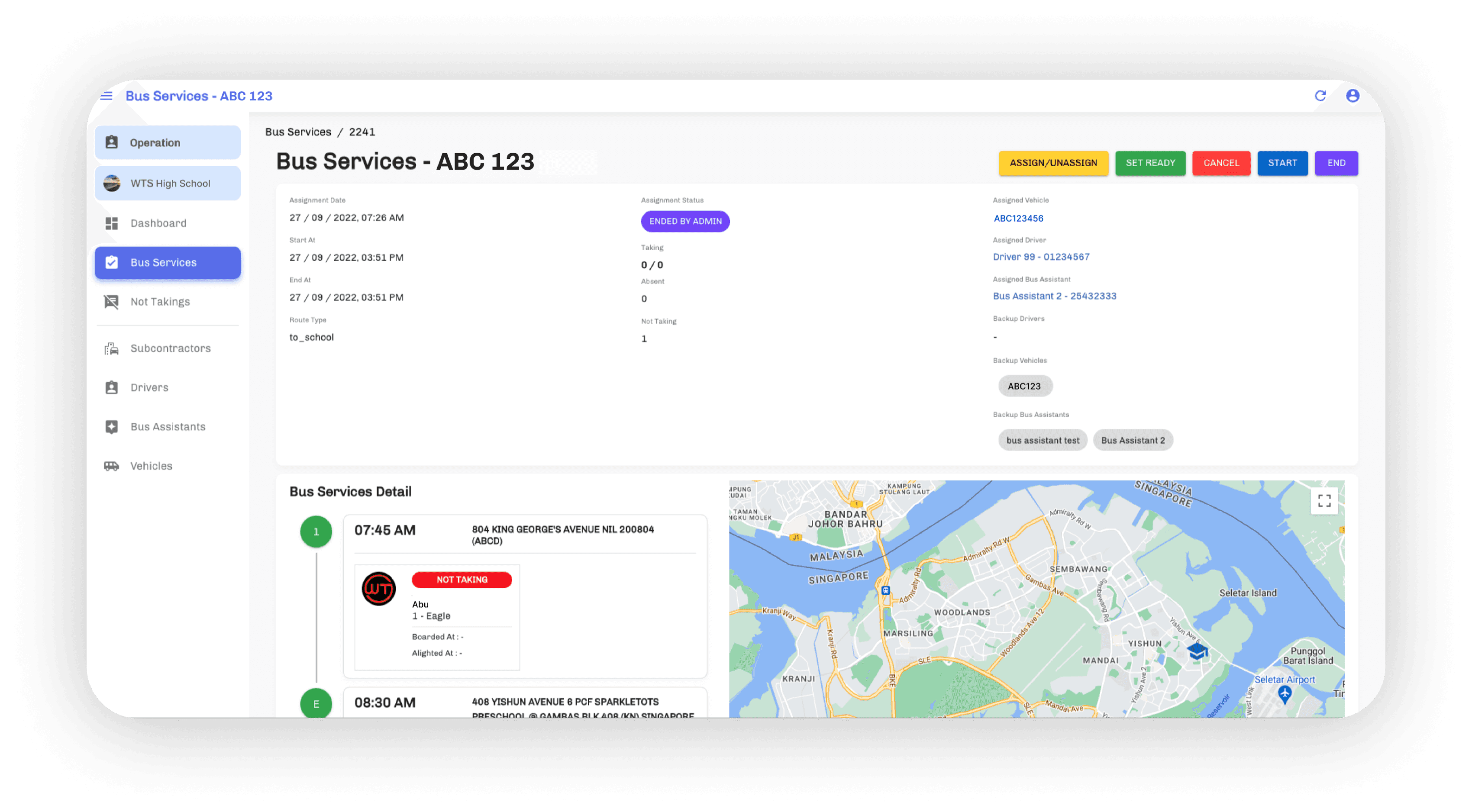Click stop E green circle marker
The width and height of the screenshot is (1472, 812).
click(x=316, y=704)
